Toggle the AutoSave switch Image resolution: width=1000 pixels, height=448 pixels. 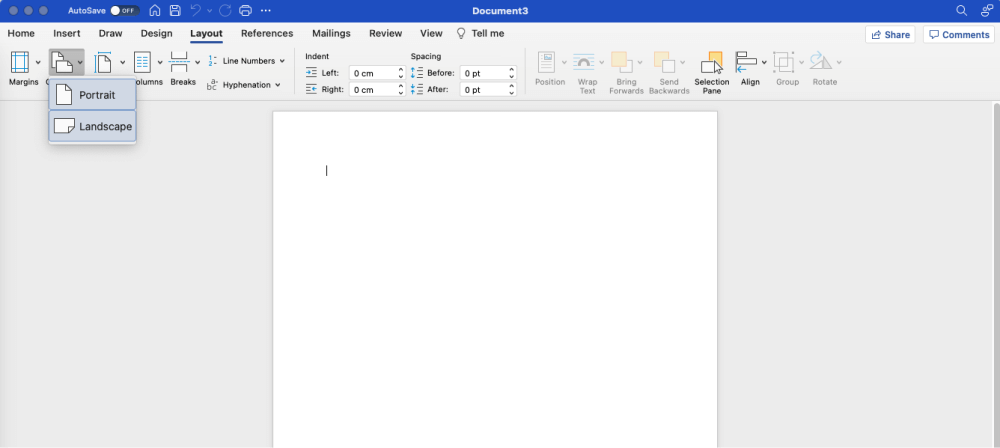click(x=123, y=11)
